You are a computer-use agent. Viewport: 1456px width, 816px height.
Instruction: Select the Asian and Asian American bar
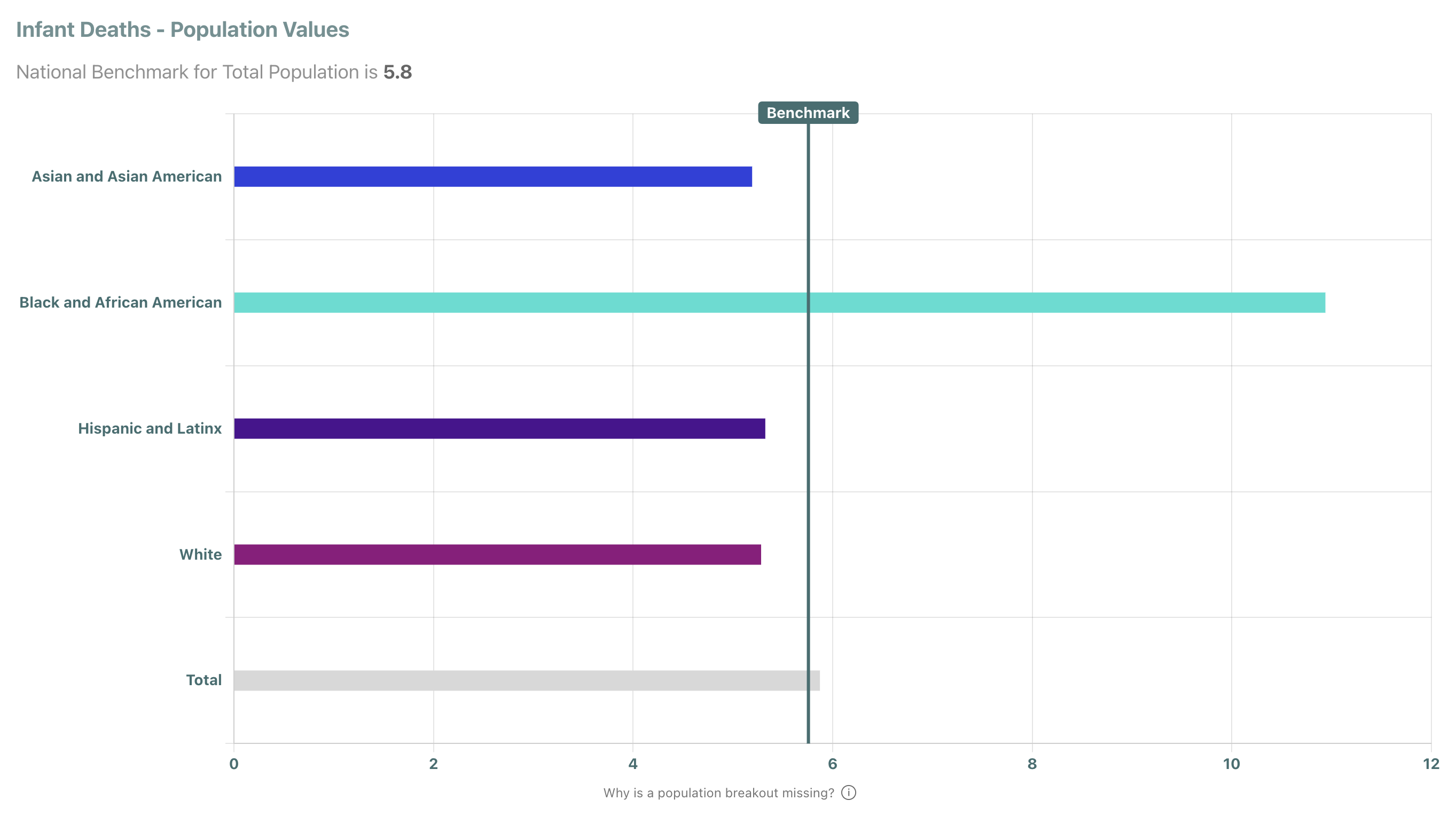click(492, 176)
